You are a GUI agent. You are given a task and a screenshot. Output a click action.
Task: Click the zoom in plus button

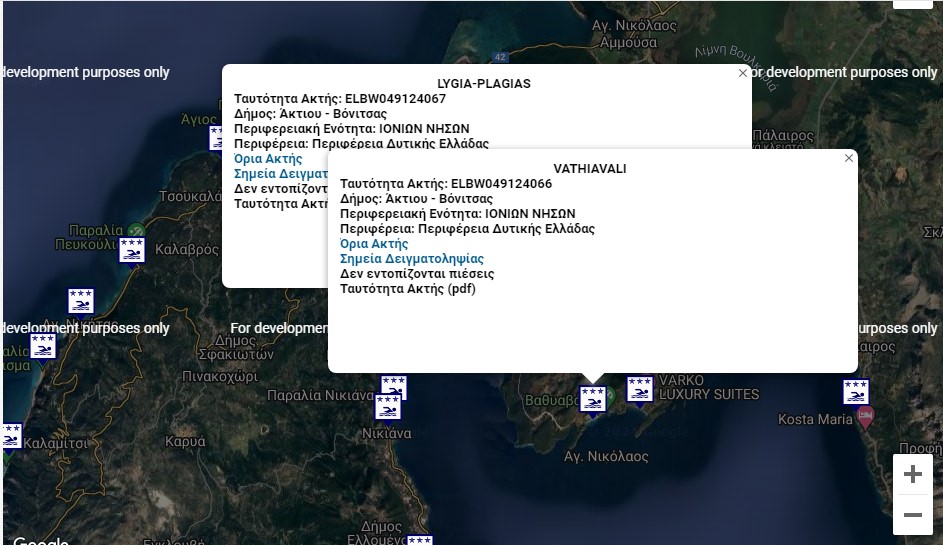[x=912, y=475]
